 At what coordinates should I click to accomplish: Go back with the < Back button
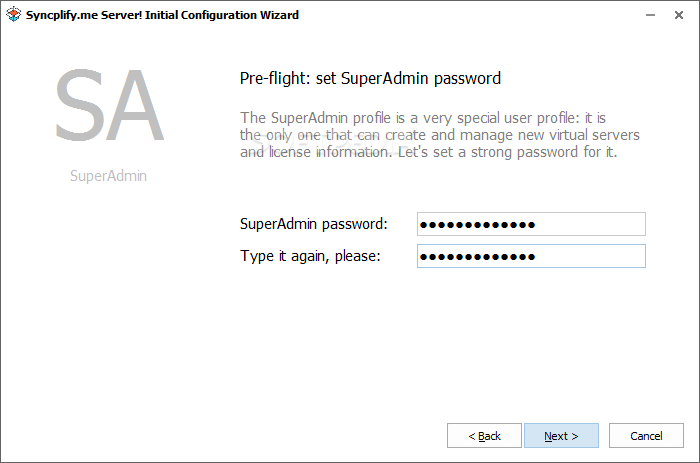[484, 436]
